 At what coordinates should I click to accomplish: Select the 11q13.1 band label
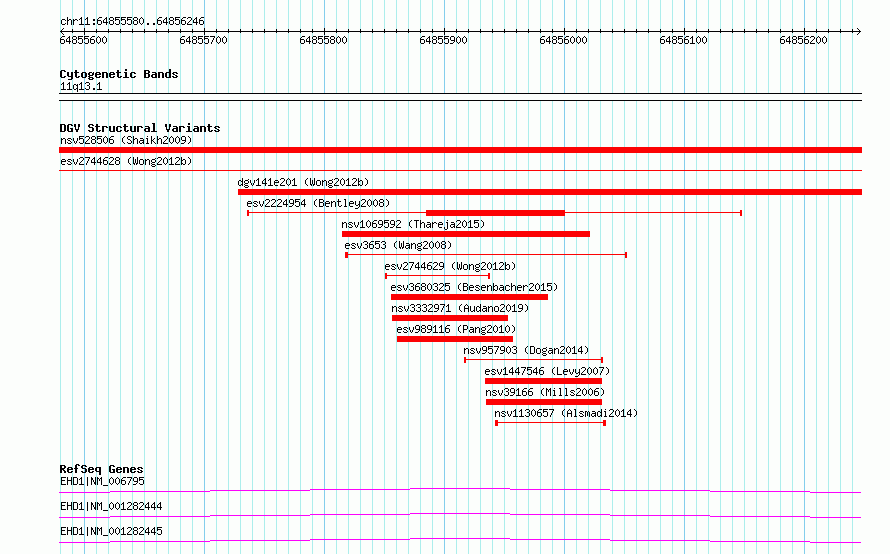click(x=81, y=86)
